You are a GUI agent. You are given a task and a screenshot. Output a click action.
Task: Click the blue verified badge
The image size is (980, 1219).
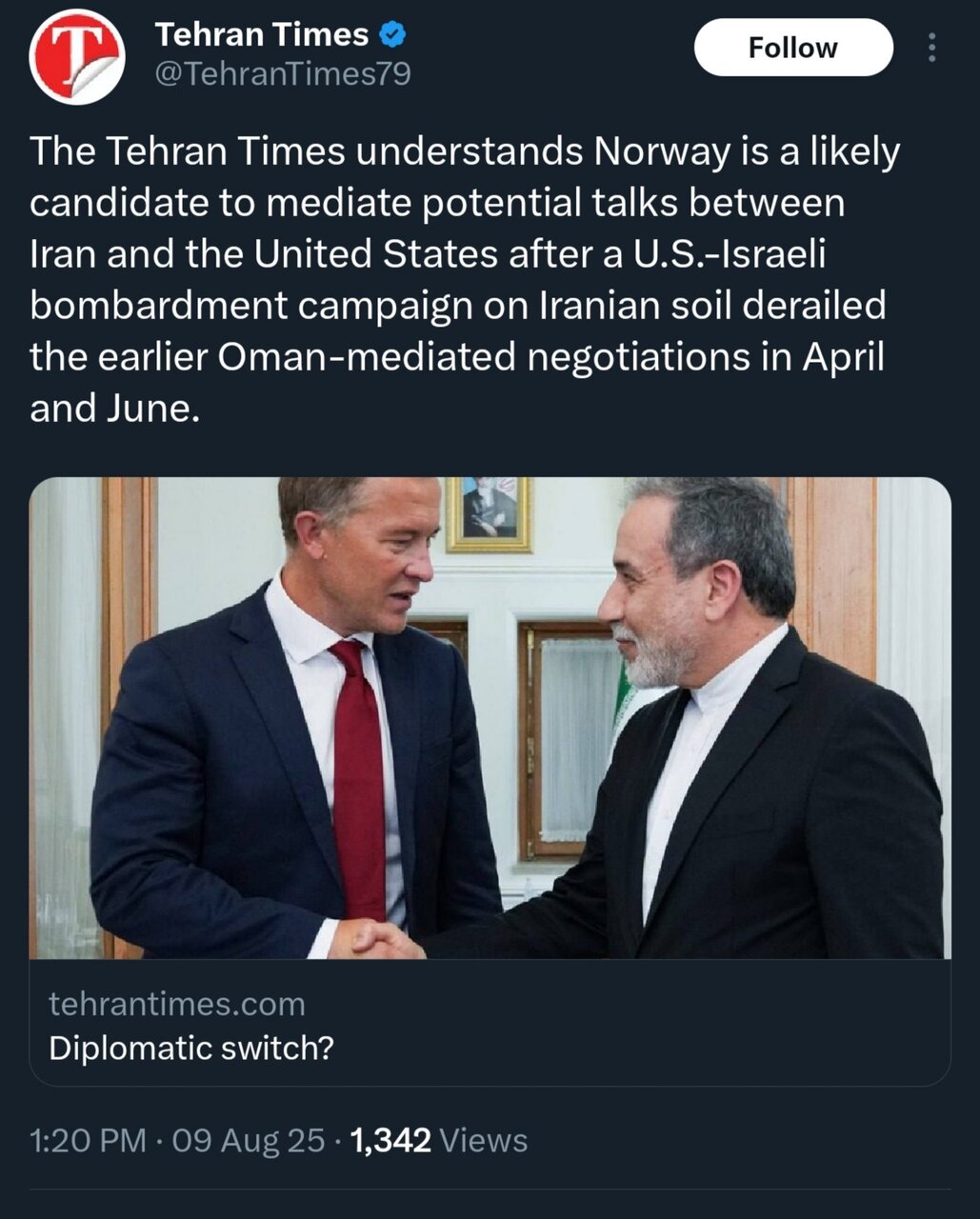(x=392, y=35)
